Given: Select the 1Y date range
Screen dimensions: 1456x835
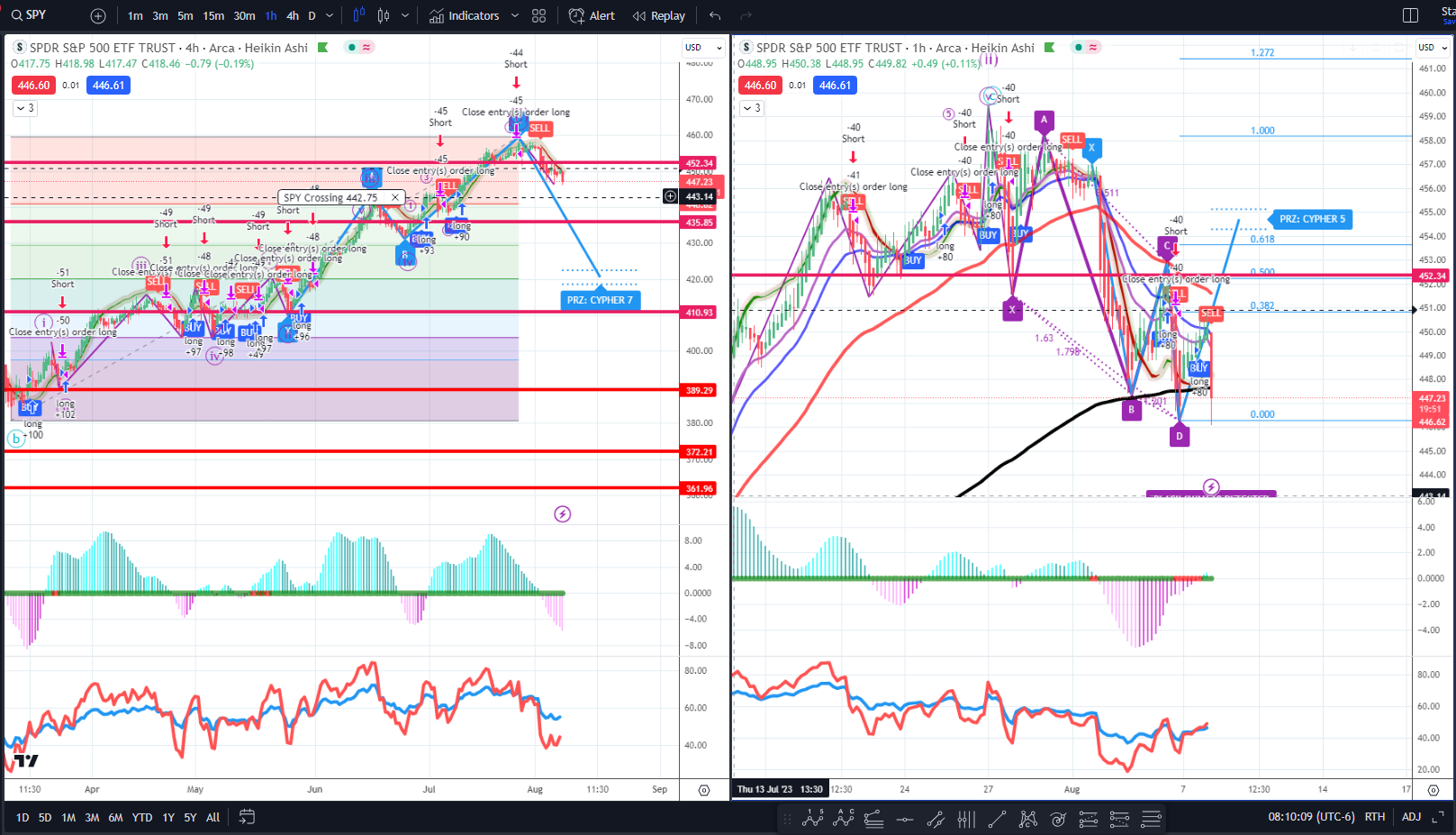Looking at the screenshot, I should [x=168, y=818].
